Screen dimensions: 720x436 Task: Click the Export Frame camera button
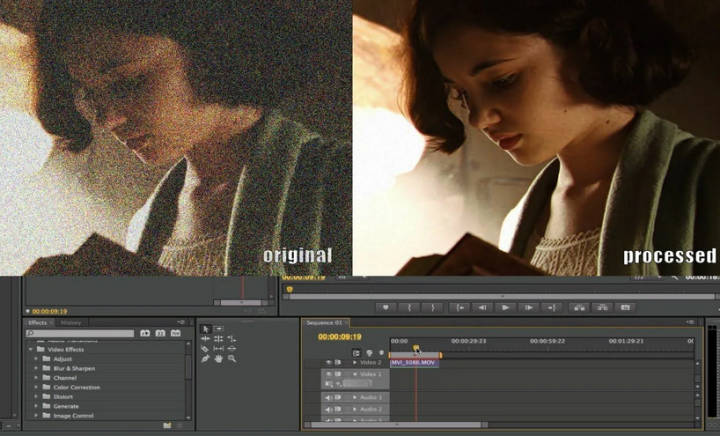pos(625,307)
